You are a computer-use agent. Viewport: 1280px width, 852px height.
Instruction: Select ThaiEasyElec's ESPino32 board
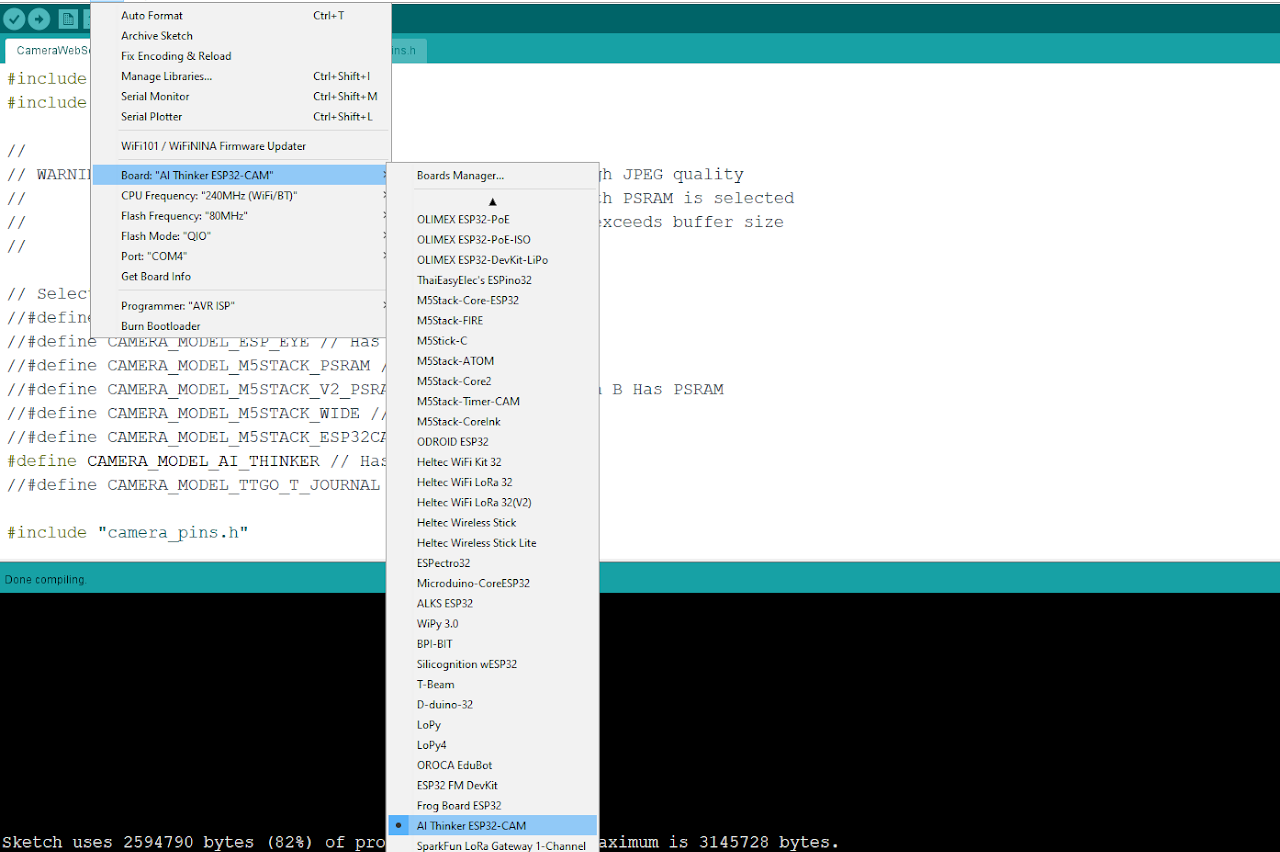(x=493, y=280)
